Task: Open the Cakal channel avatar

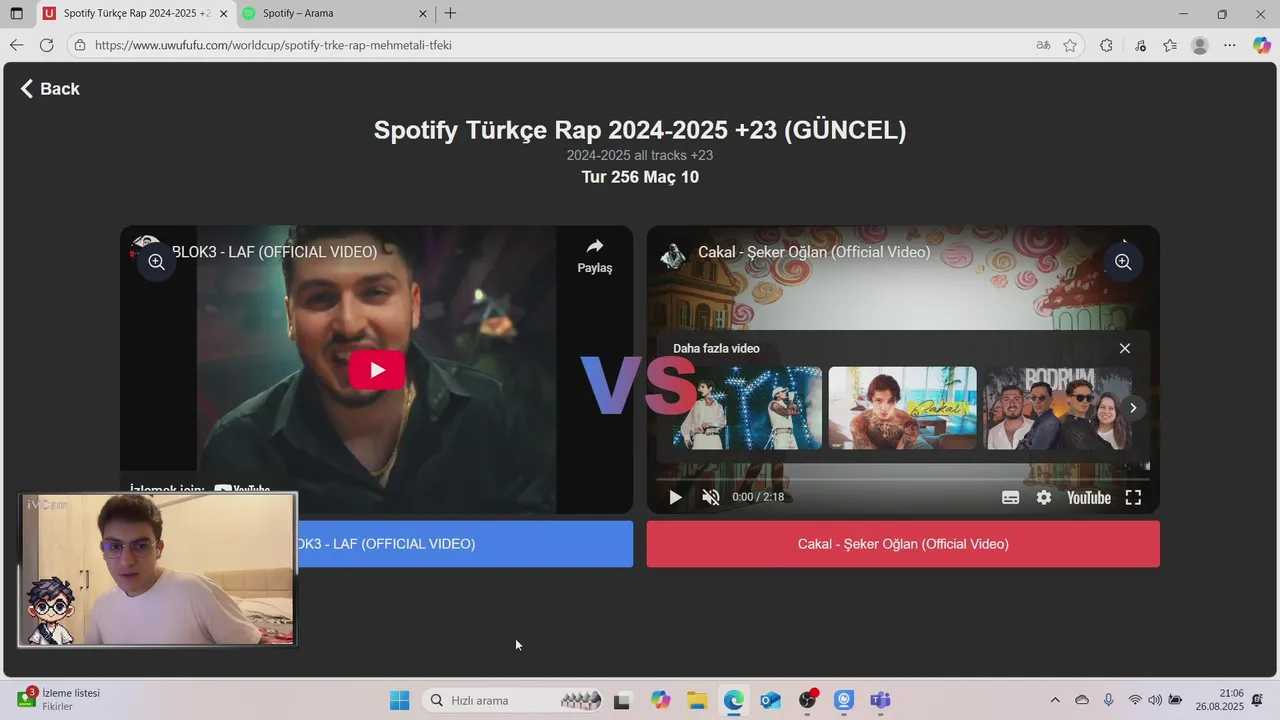Action: pyautogui.click(x=674, y=254)
